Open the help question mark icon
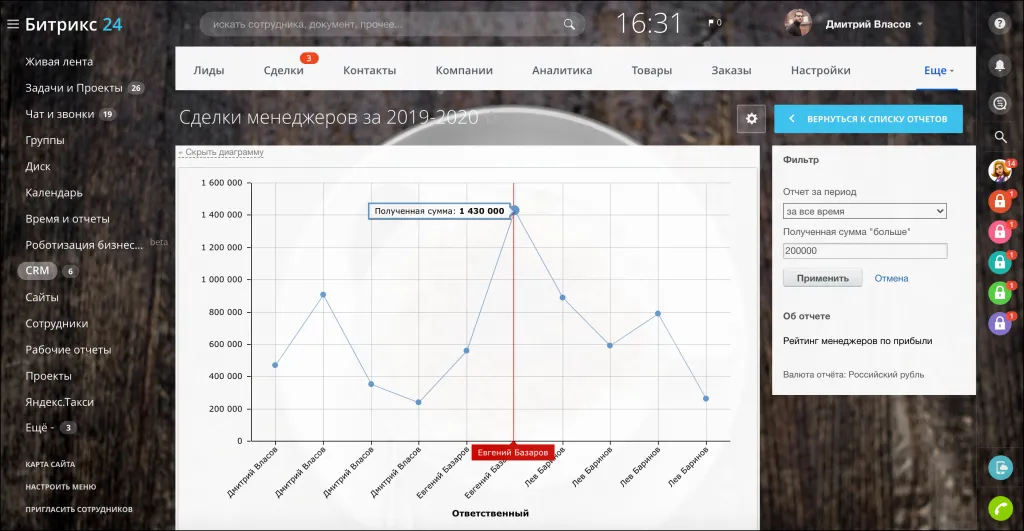Image resolution: width=1024 pixels, height=531 pixels. pos(999,23)
